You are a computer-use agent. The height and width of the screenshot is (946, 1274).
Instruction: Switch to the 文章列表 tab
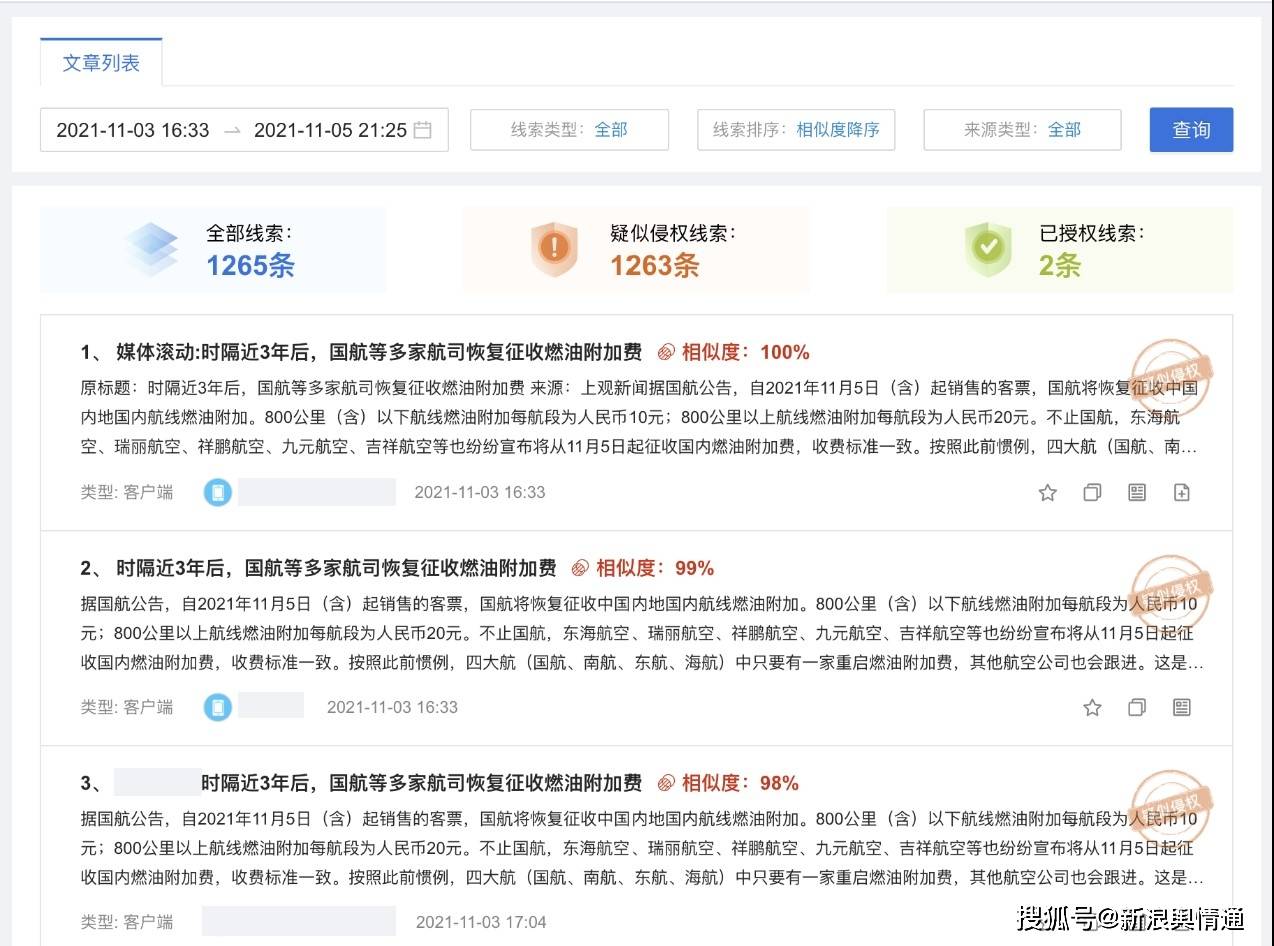coord(101,63)
